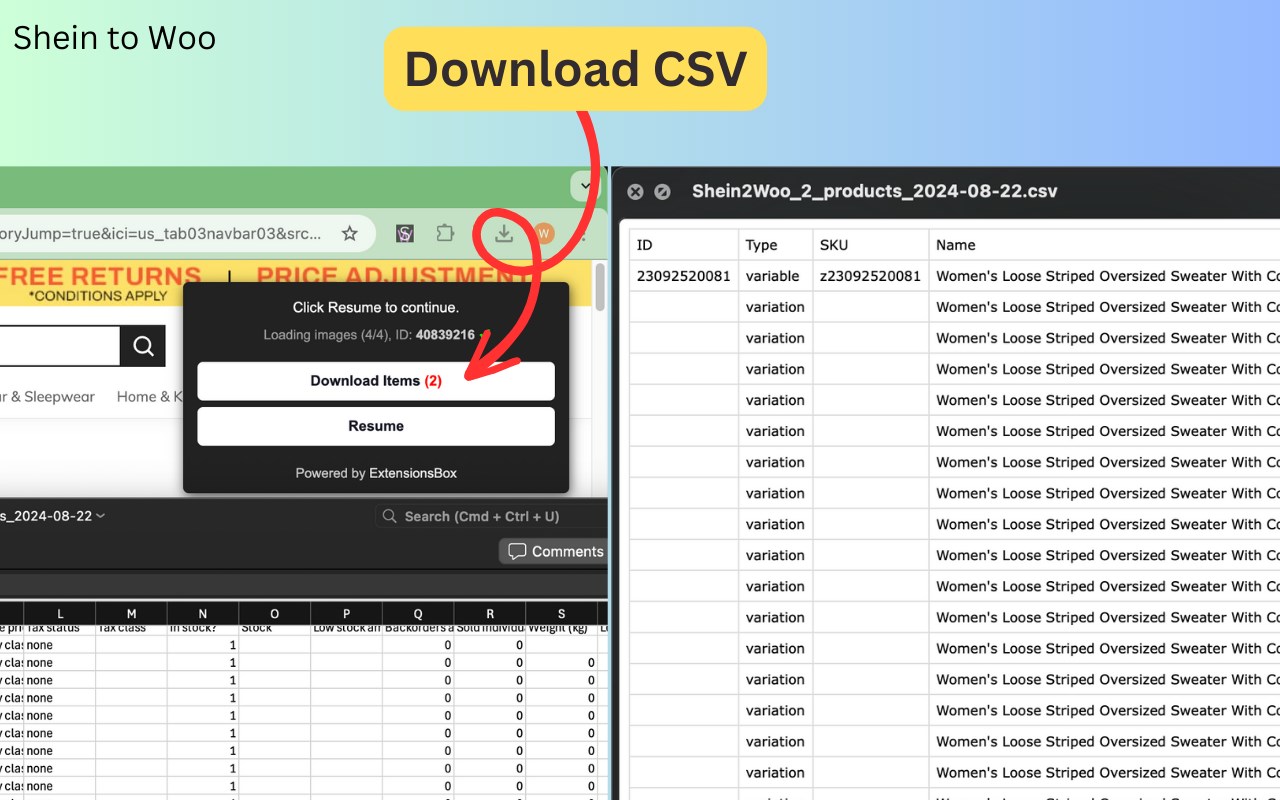This screenshot has width=1280, height=800.
Task: Click the 'Tax status' cell in spreadsheet
Action: coord(60,629)
